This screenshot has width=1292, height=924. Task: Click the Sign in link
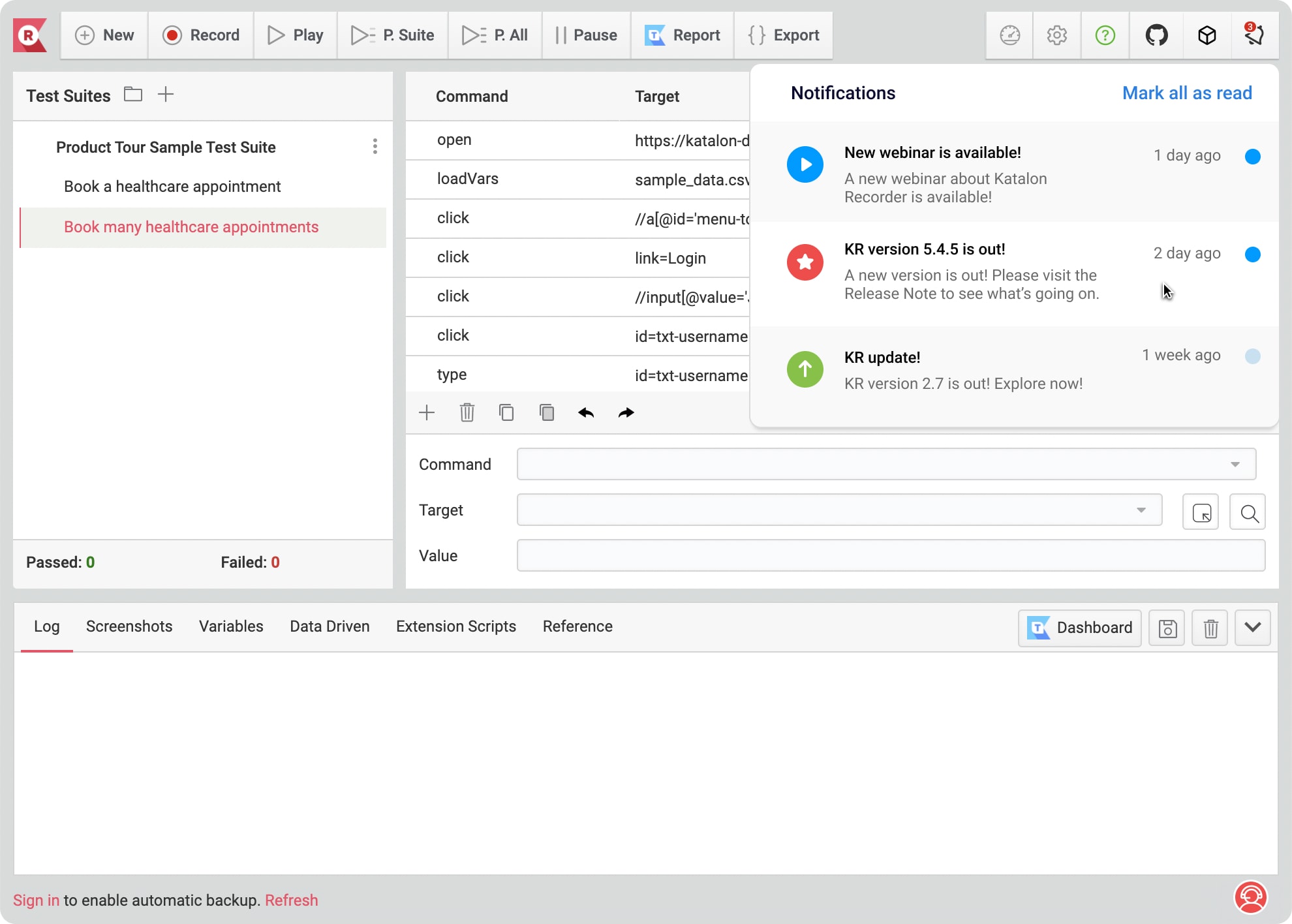[x=36, y=901]
